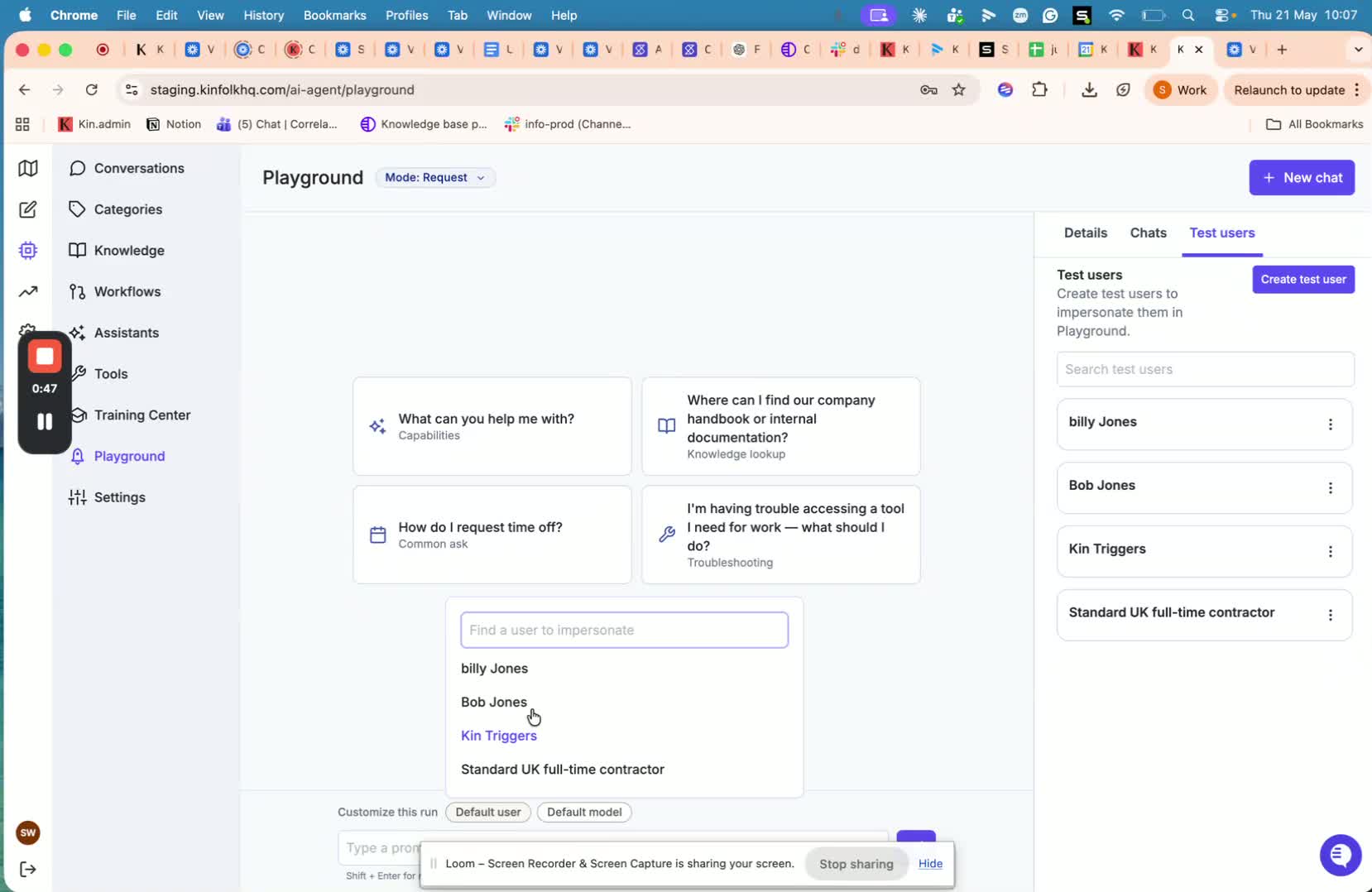The image size is (1372, 892).
Task: Open the analytics trend icon in left rail
Action: pyautogui.click(x=28, y=291)
